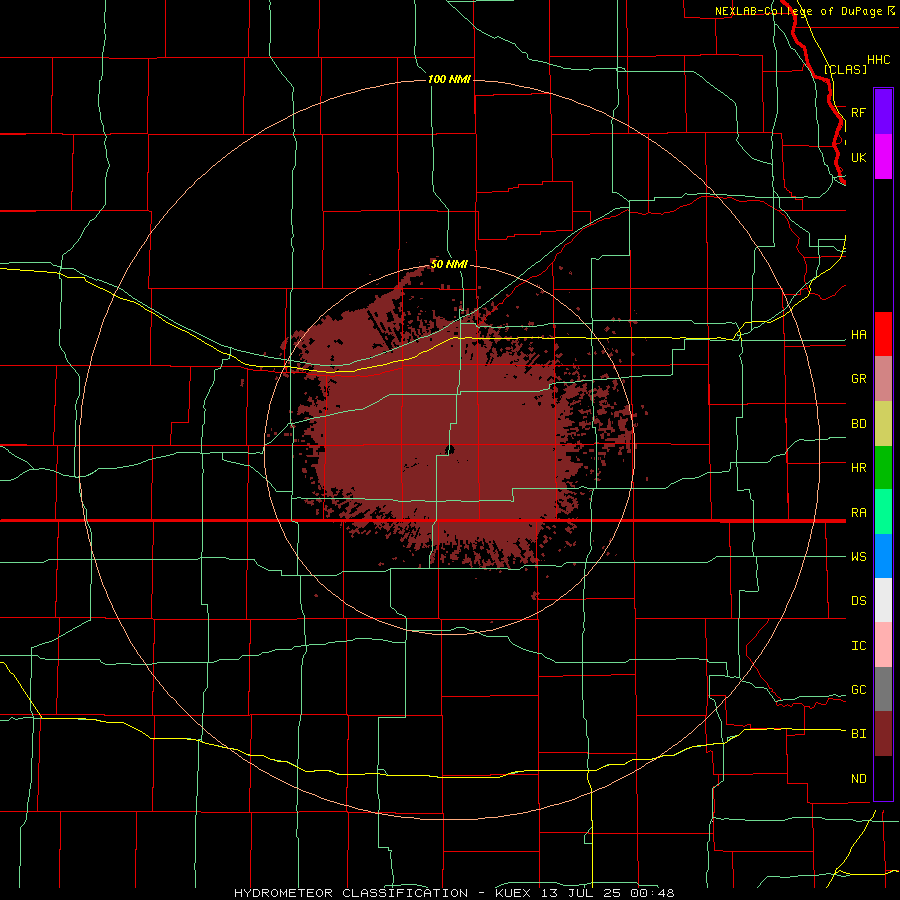900x900 pixels.
Task: Click the 'DS' legend label
Action: tap(859, 601)
